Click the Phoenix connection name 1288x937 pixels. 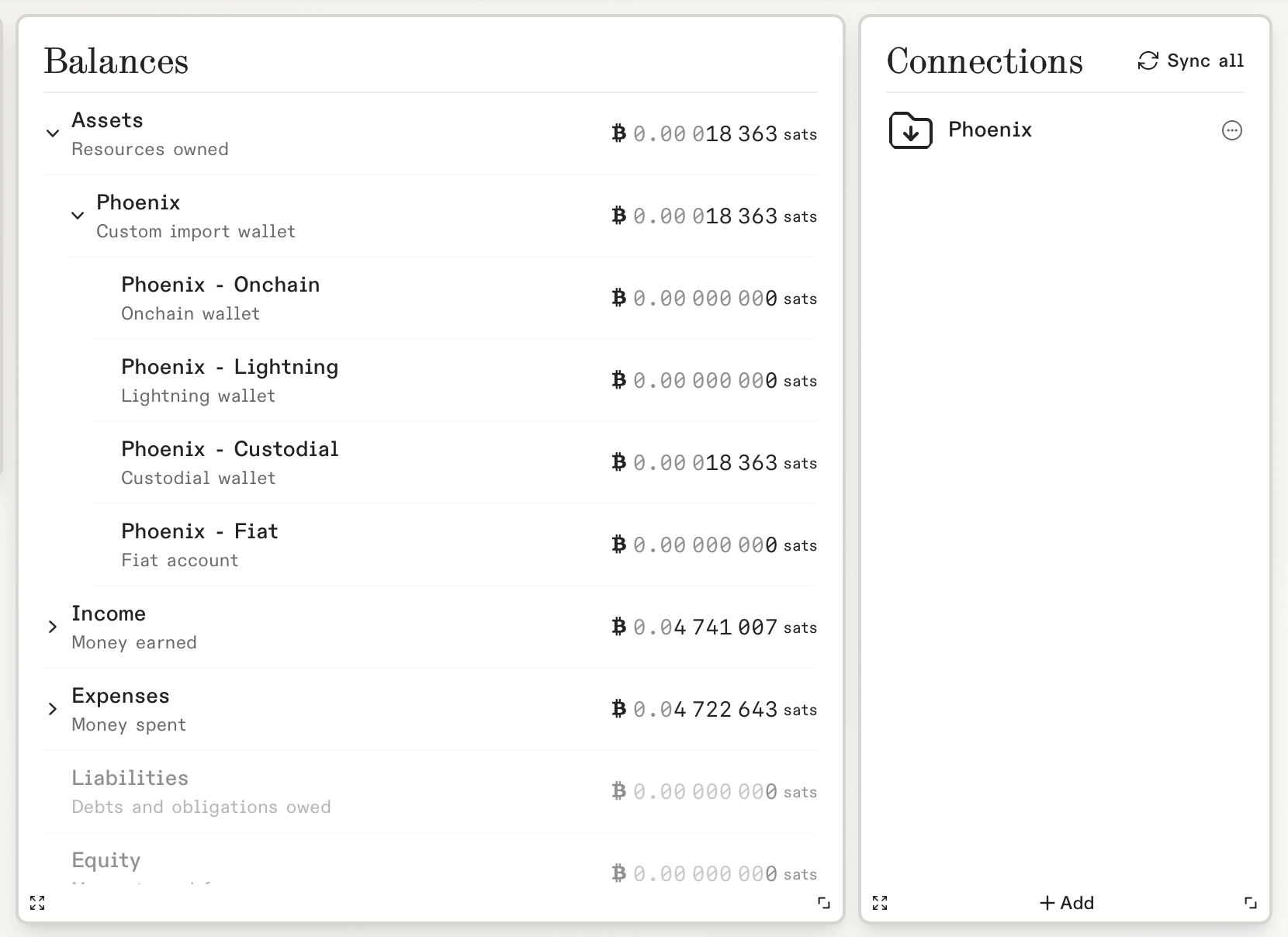tap(990, 130)
